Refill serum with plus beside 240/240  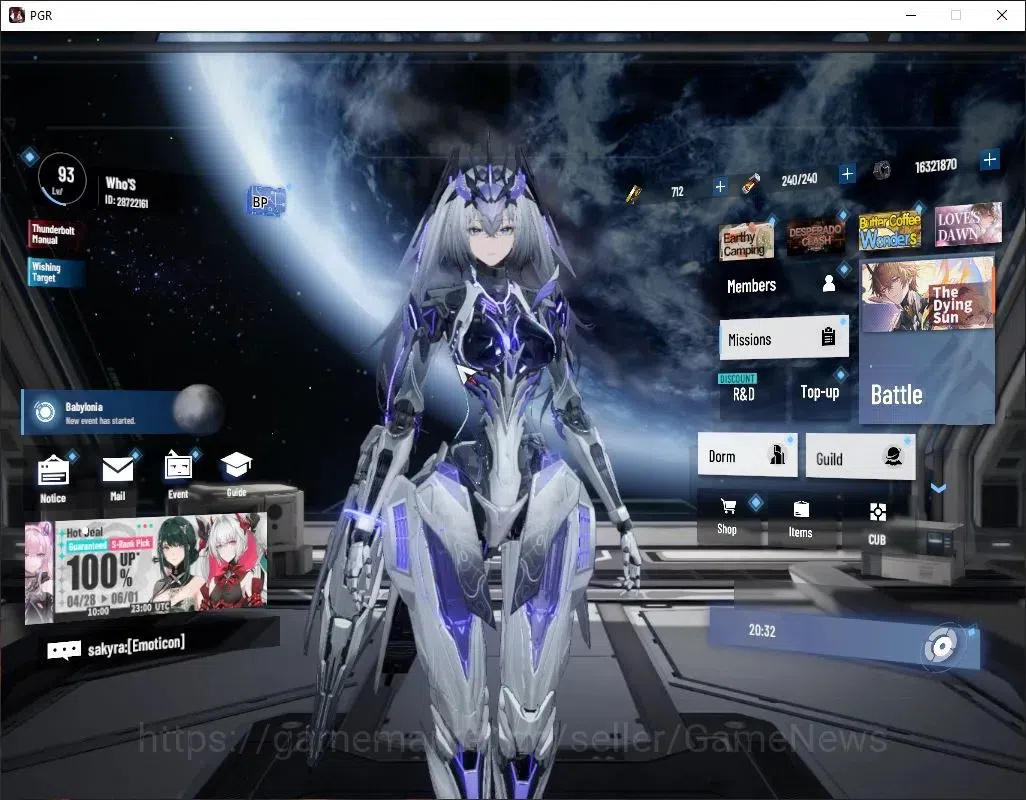[847, 174]
